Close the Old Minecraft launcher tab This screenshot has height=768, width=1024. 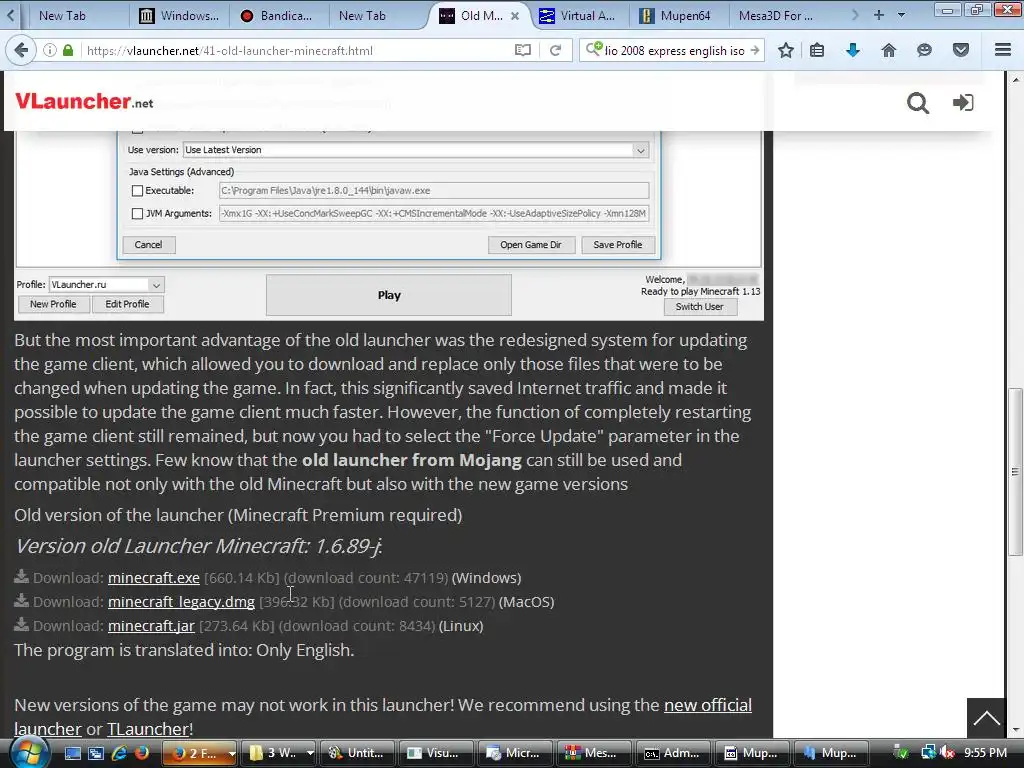click(x=515, y=16)
